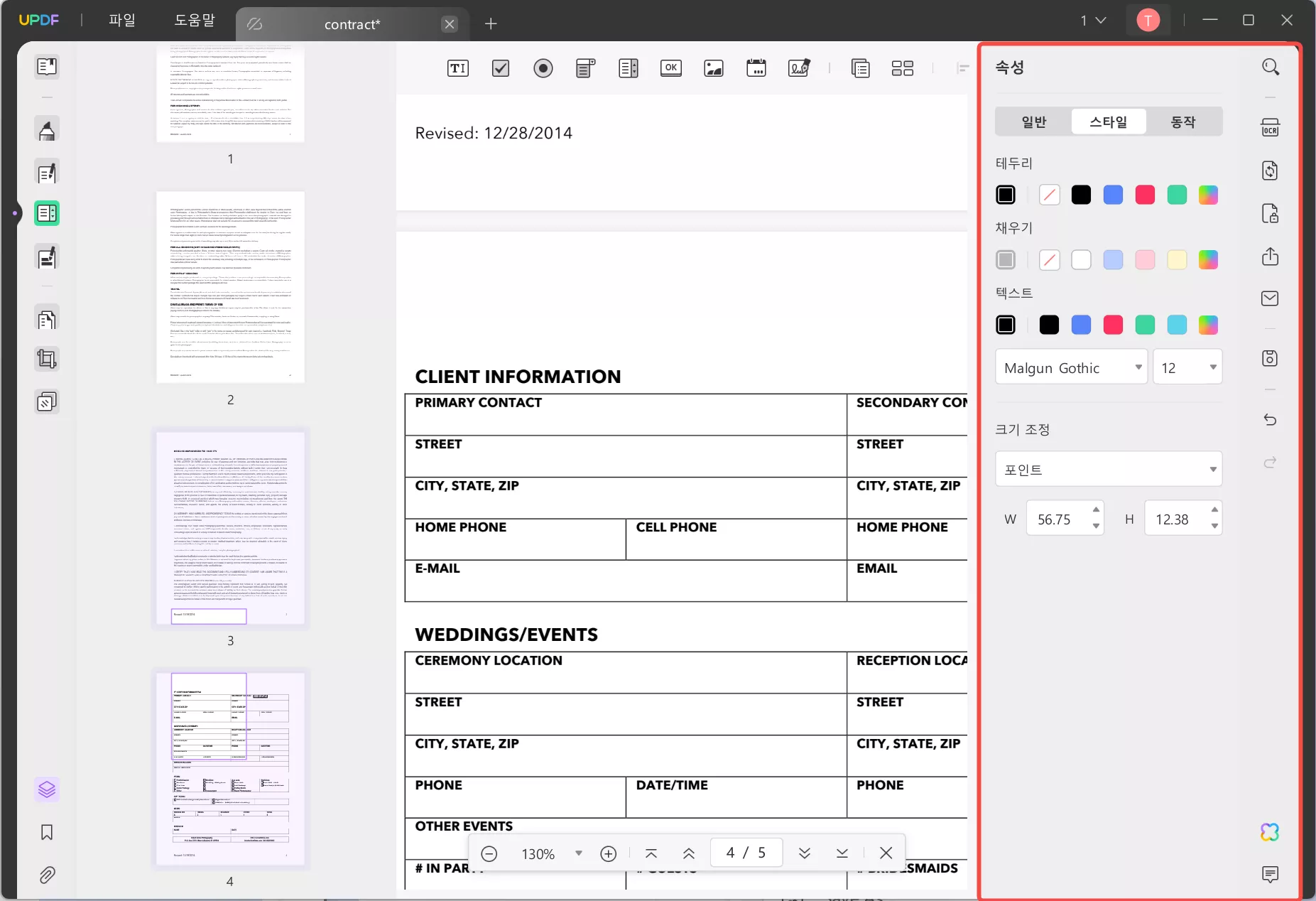
Task: Open the Convert PDF tool
Action: point(1271,171)
